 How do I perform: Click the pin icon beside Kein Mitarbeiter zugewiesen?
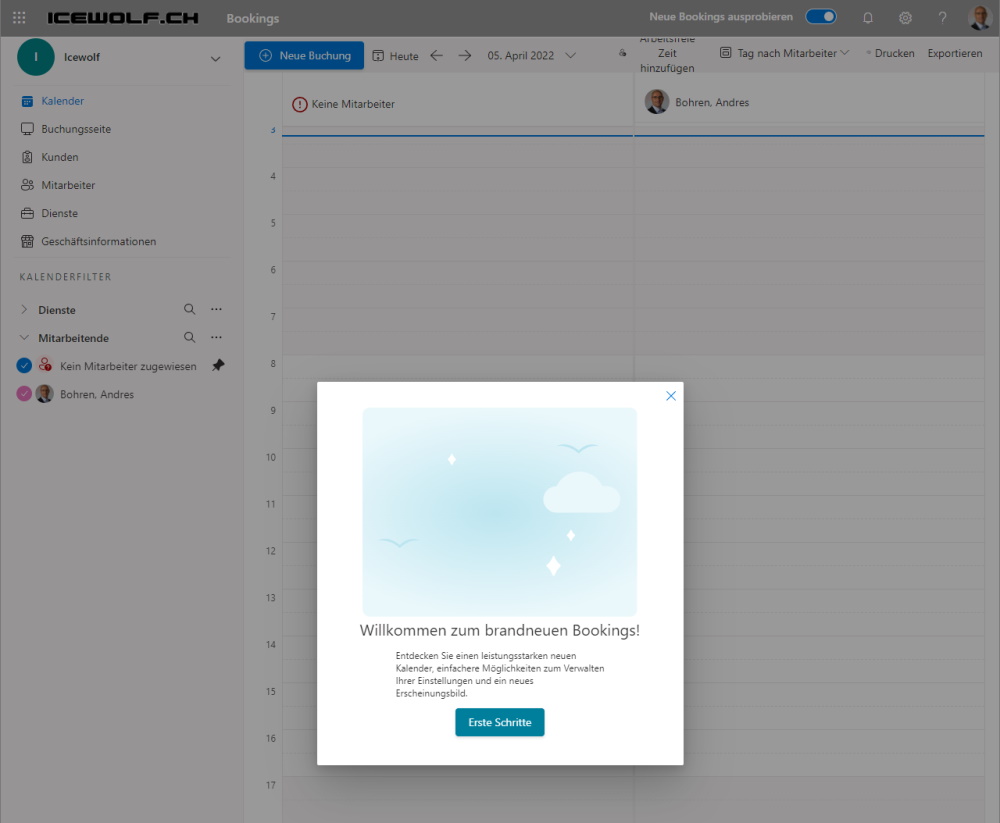(218, 366)
